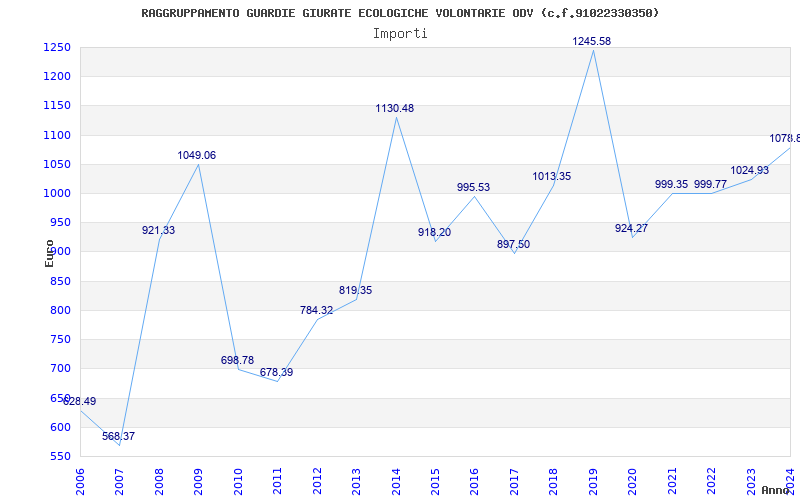Click the x-axis year 2019
Screen dimensions: 800x500
tap(593, 482)
